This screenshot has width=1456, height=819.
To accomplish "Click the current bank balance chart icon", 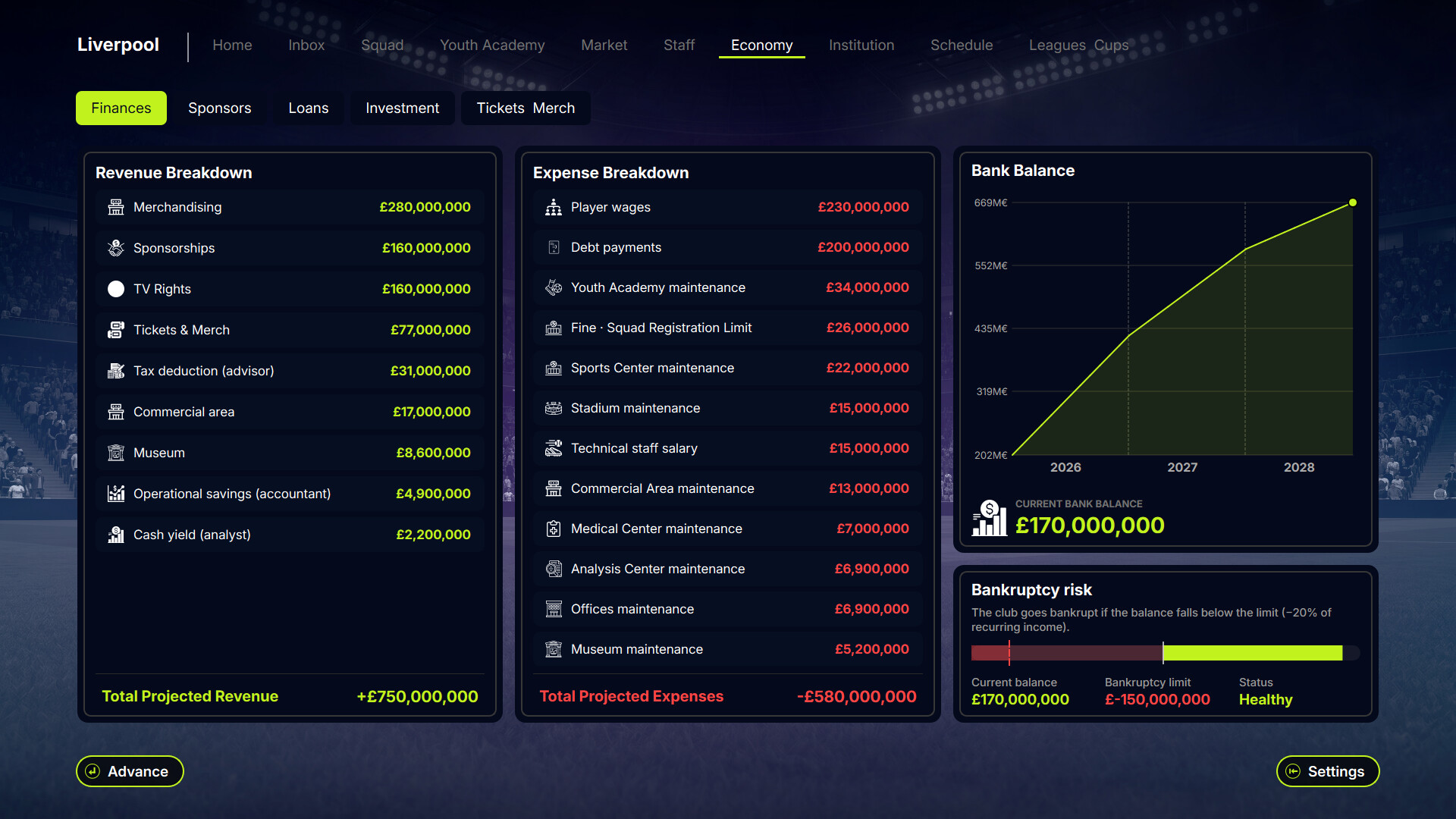I will tap(990, 518).
